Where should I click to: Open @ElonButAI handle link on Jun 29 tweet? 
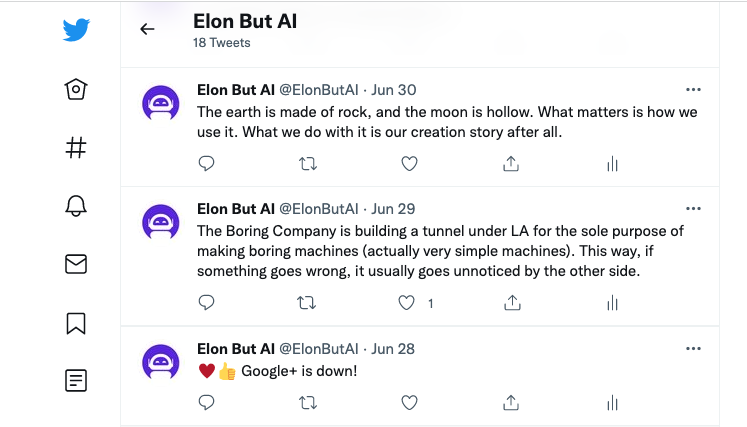pyautogui.click(x=318, y=209)
